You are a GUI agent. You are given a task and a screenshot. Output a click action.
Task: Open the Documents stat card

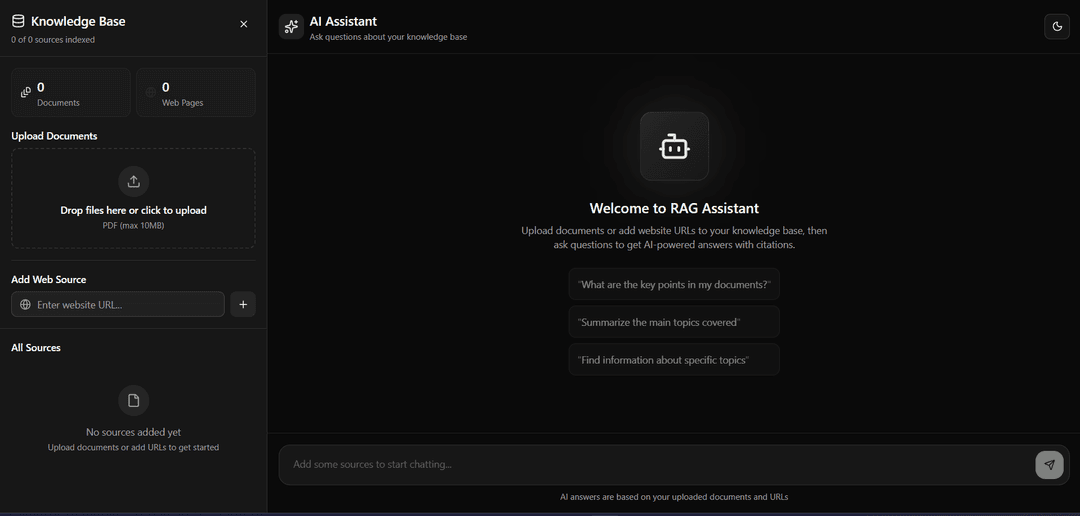pos(71,93)
